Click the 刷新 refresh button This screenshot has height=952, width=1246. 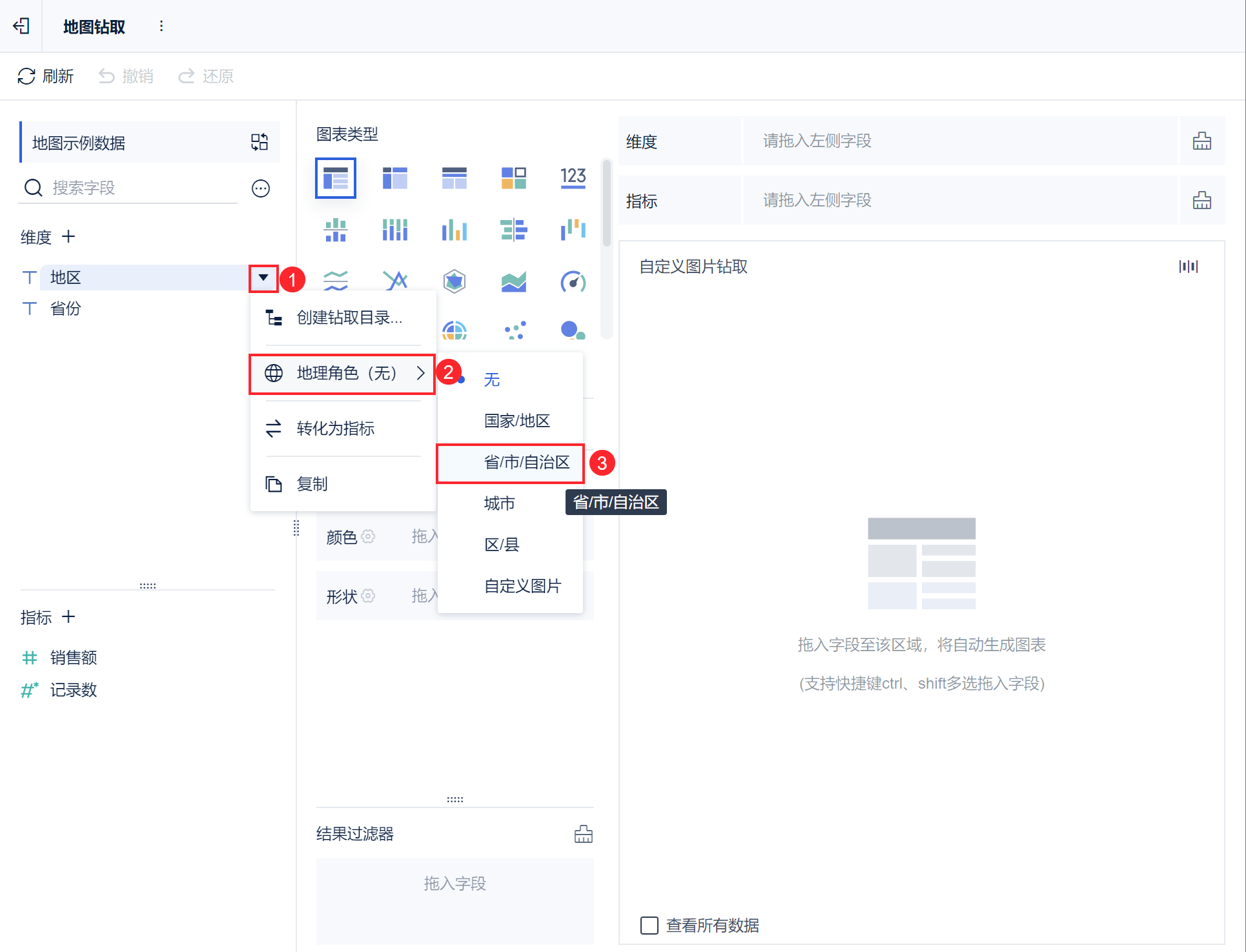46,76
